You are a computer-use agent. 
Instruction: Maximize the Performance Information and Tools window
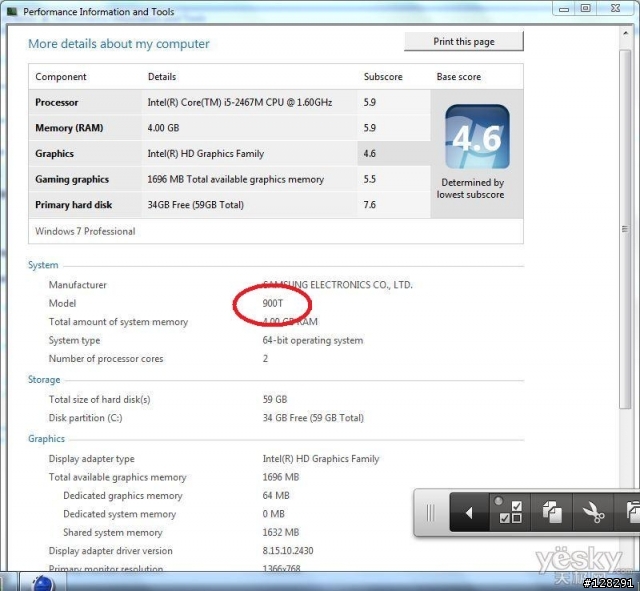tap(585, 8)
